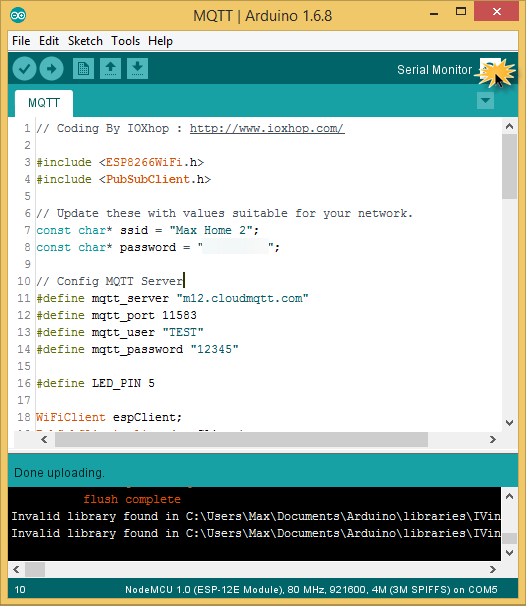
Task: Click "Done uploading." status message
Action: [60, 473]
